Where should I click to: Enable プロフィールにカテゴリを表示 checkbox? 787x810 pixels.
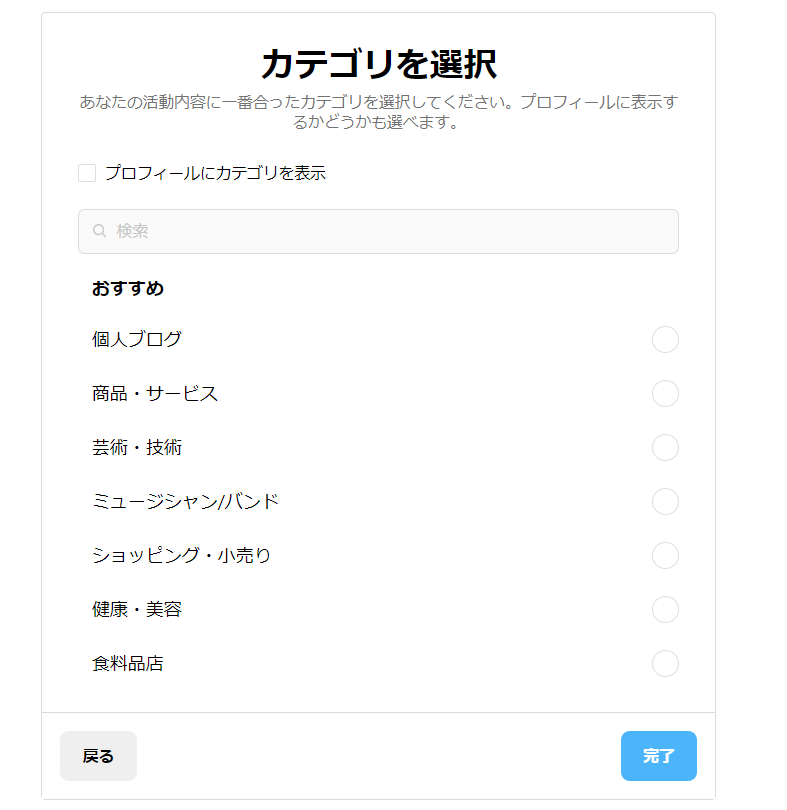tap(87, 173)
